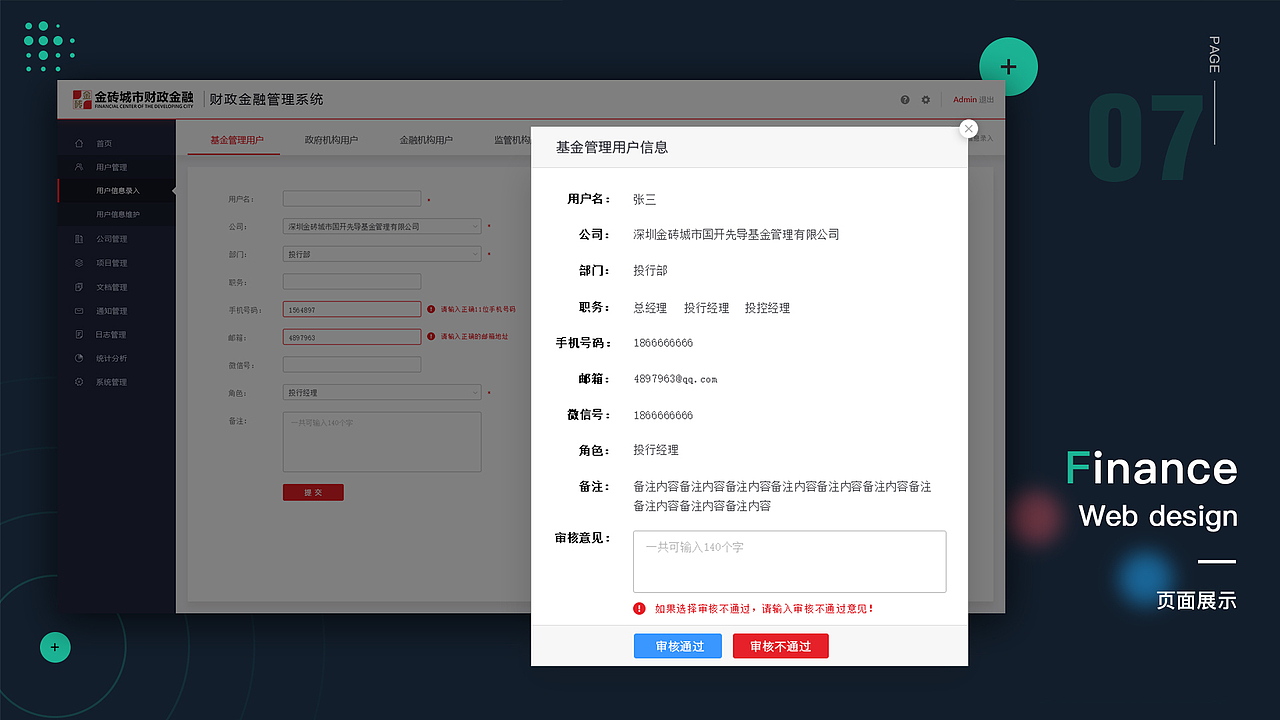Click the 系统管理 gear icon in sidebar
This screenshot has height=720, width=1280.
[79, 382]
